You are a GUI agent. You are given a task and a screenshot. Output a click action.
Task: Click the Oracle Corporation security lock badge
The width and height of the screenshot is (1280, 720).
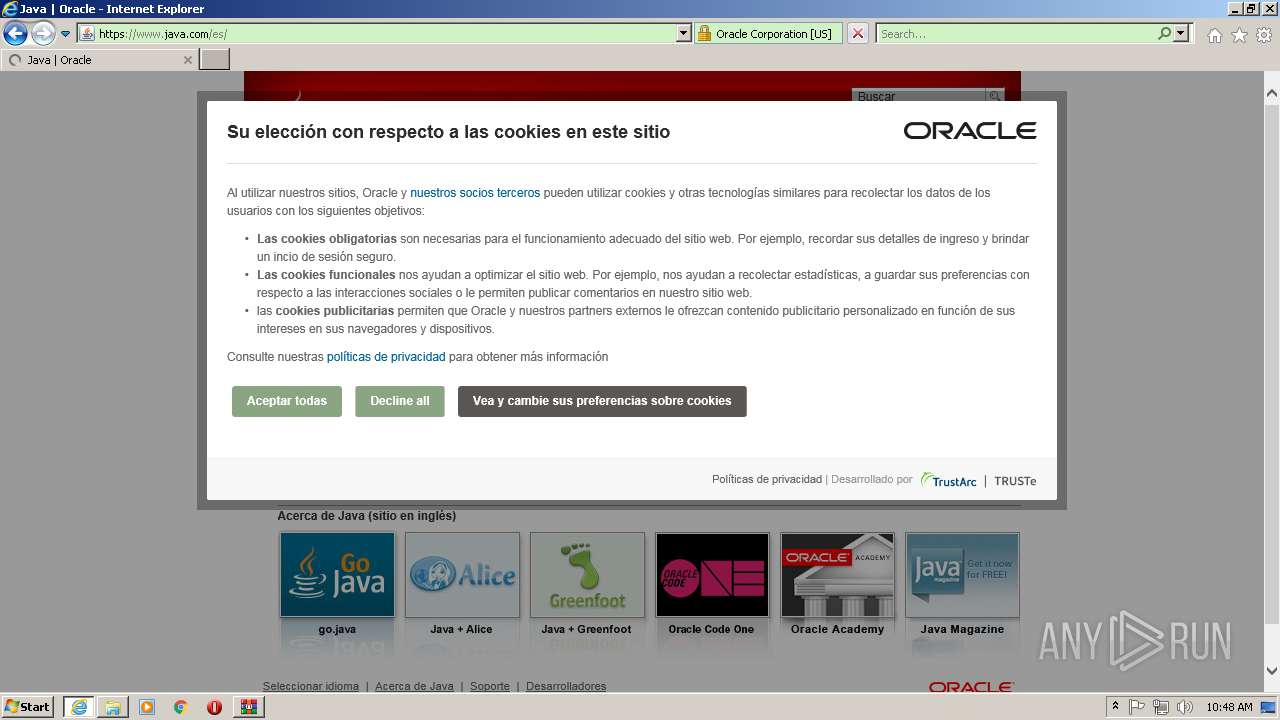(x=767, y=34)
